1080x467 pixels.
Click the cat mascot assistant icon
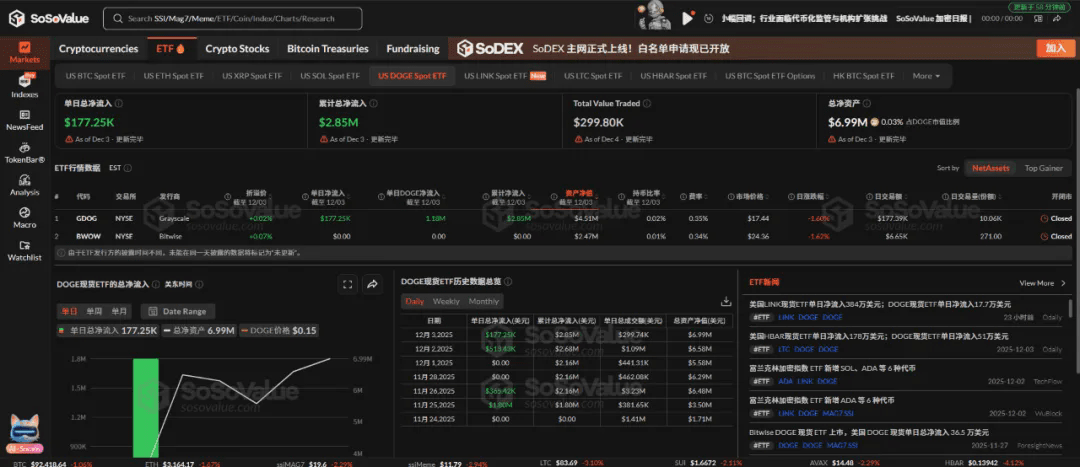[x=24, y=432]
